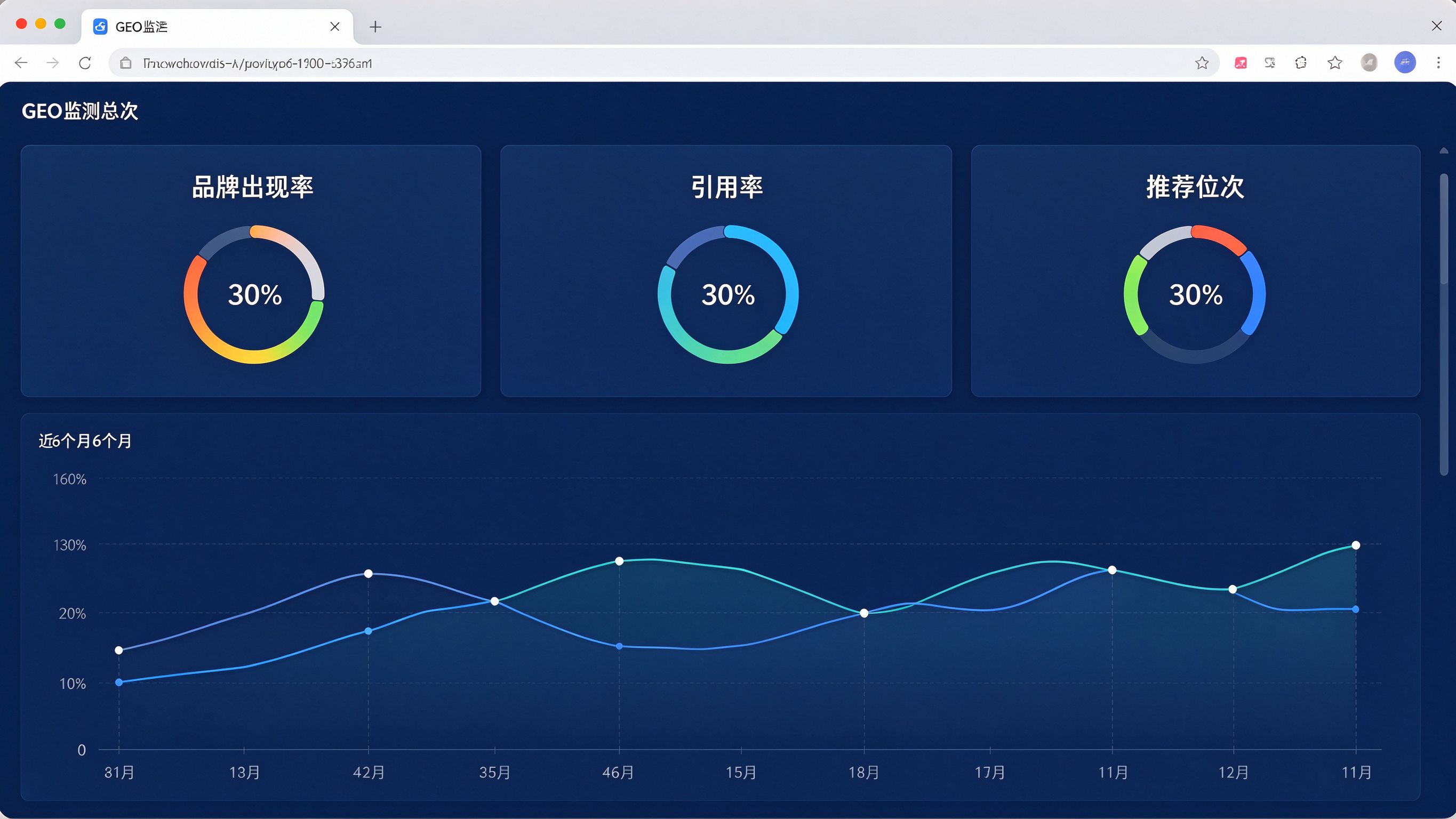Click the 推荐位次 donut chart
Screen dimensions: 1456x819
(x=1195, y=294)
